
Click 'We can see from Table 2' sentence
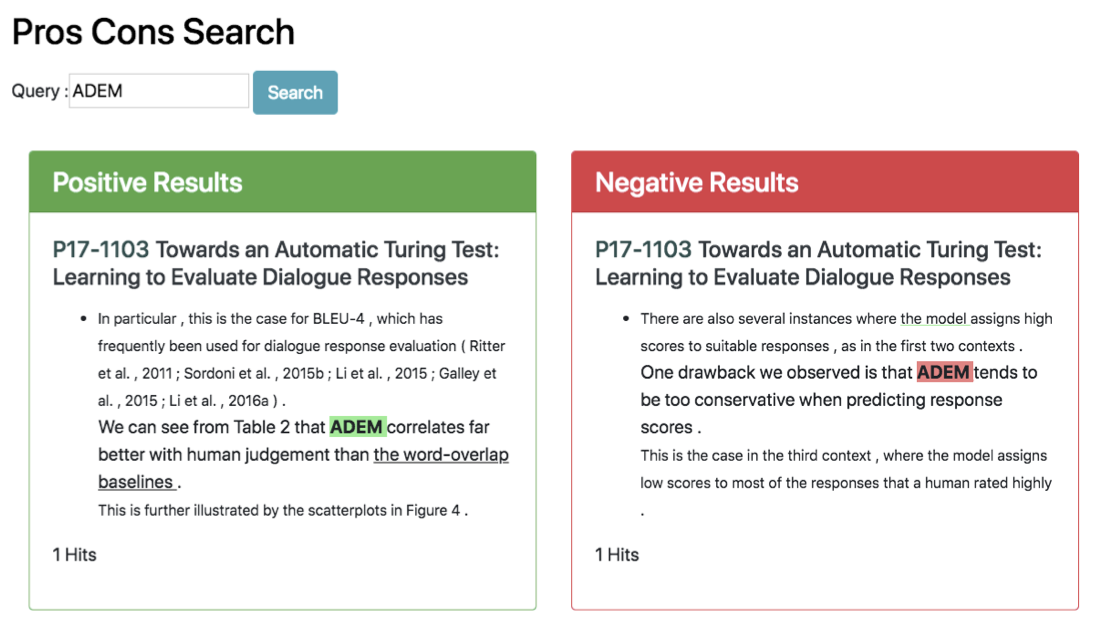point(303,455)
